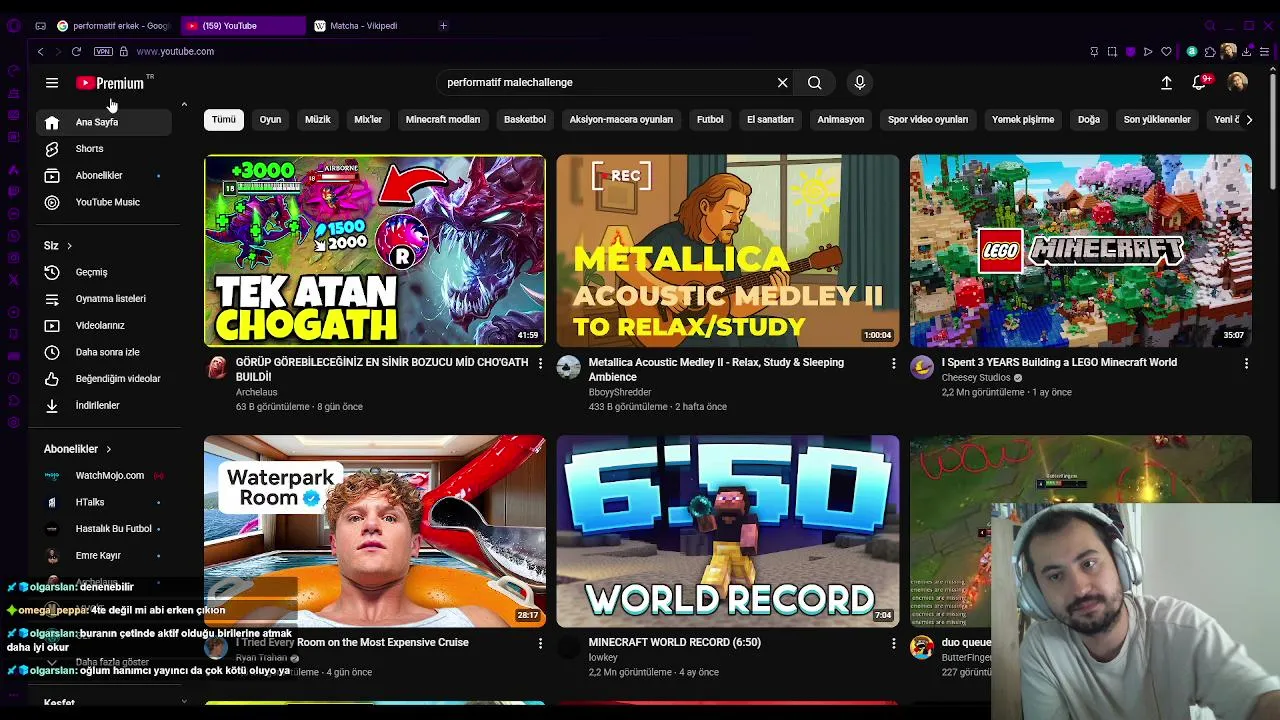
Task: Open the upload video create icon
Action: point(1166,83)
